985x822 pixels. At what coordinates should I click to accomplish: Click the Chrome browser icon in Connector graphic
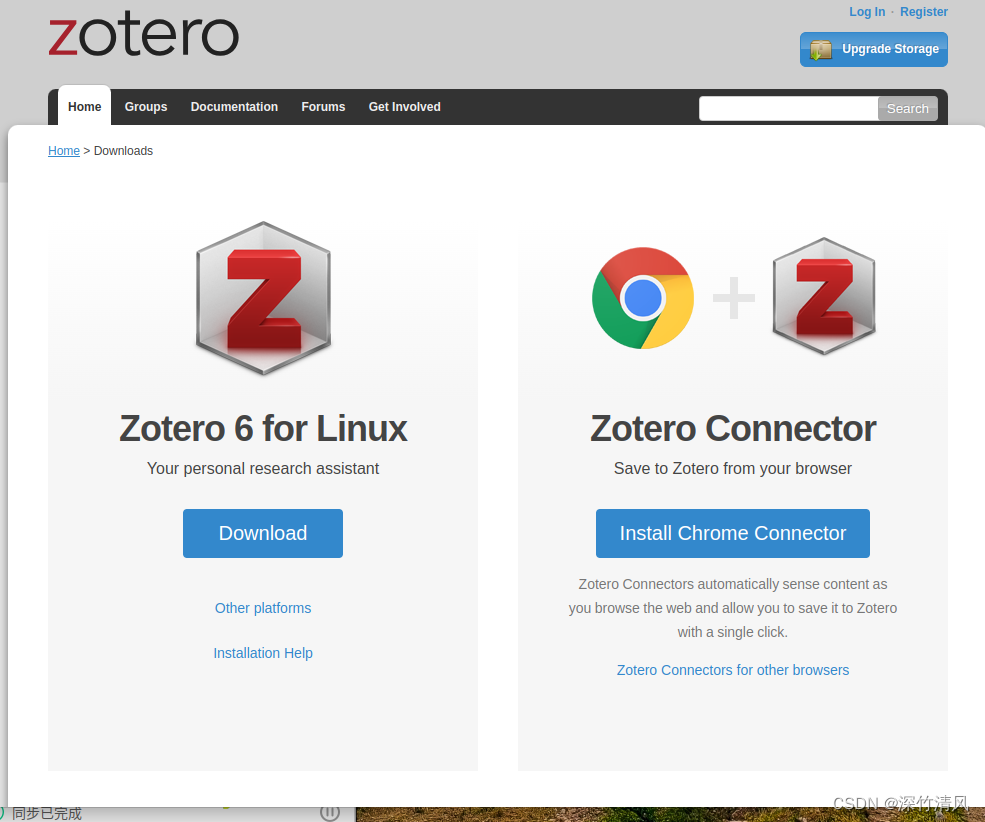[x=643, y=297]
